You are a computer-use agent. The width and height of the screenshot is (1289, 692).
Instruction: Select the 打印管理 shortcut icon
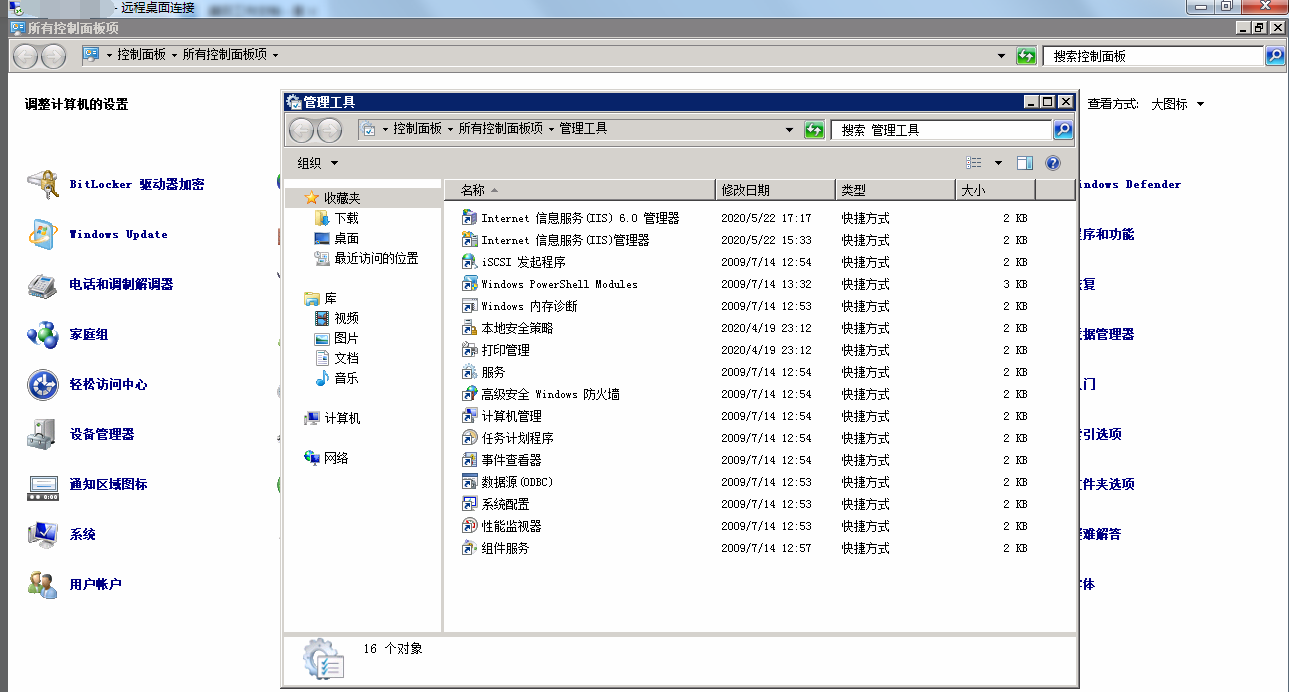point(470,350)
